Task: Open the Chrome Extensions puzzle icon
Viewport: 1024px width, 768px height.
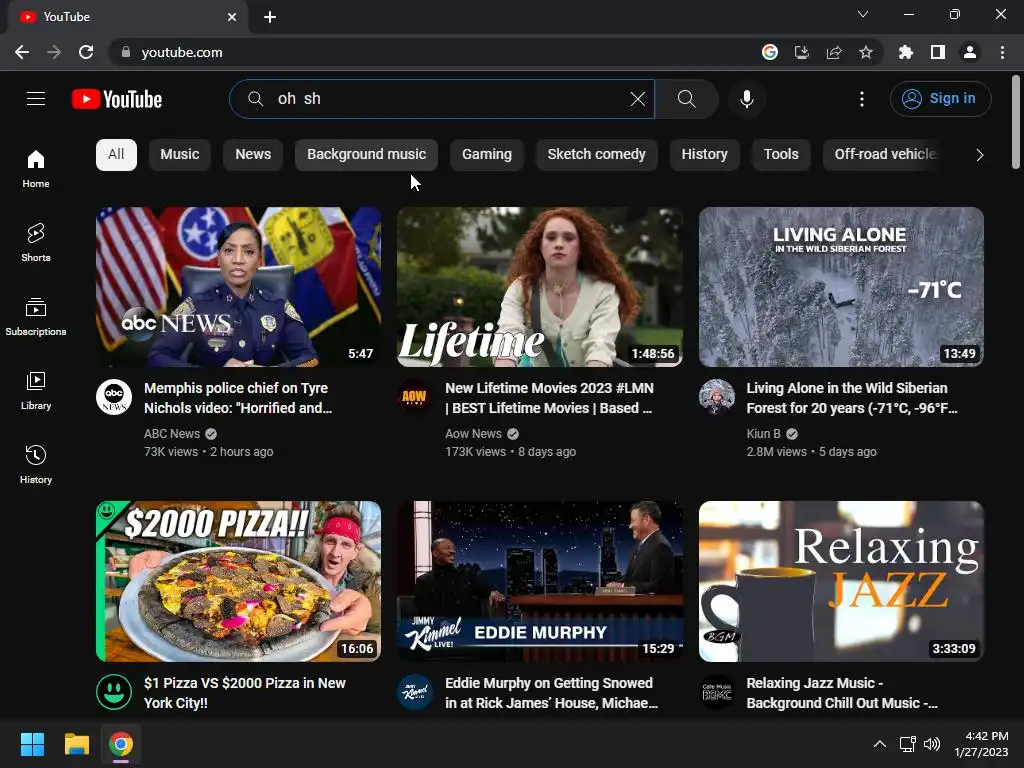Action: (x=905, y=52)
